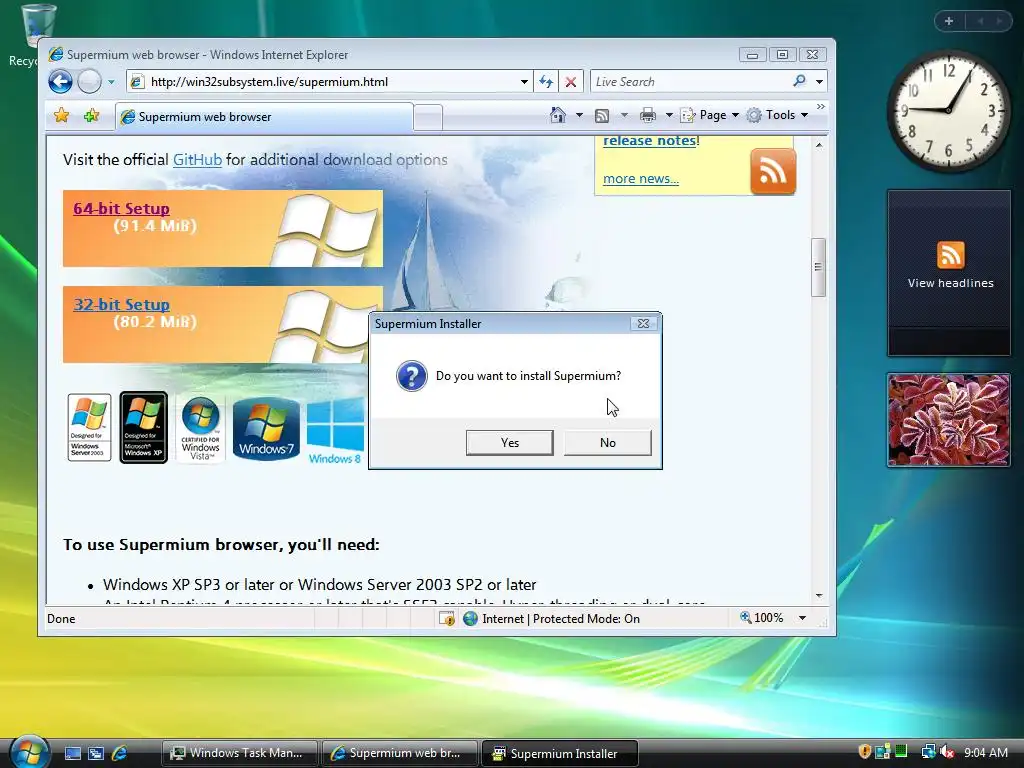Click the RSS Feeds toolbar icon
Image resolution: width=1024 pixels, height=768 pixels.
tap(602, 116)
